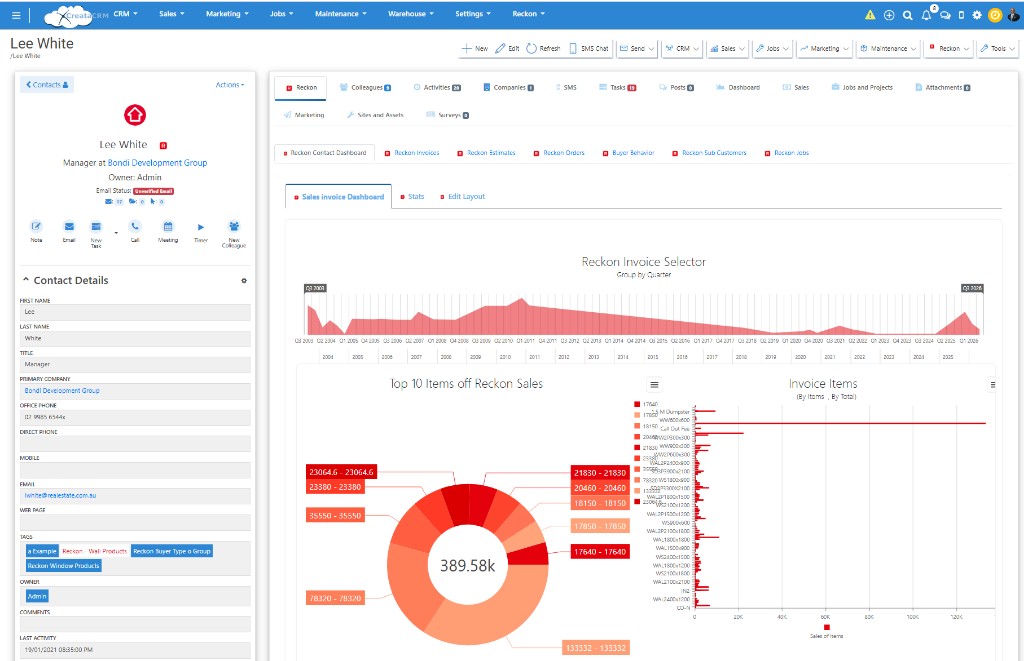Image resolution: width=1024 pixels, height=661 pixels.
Task: Open the Sites and Assets tab
Action: (376, 115)
